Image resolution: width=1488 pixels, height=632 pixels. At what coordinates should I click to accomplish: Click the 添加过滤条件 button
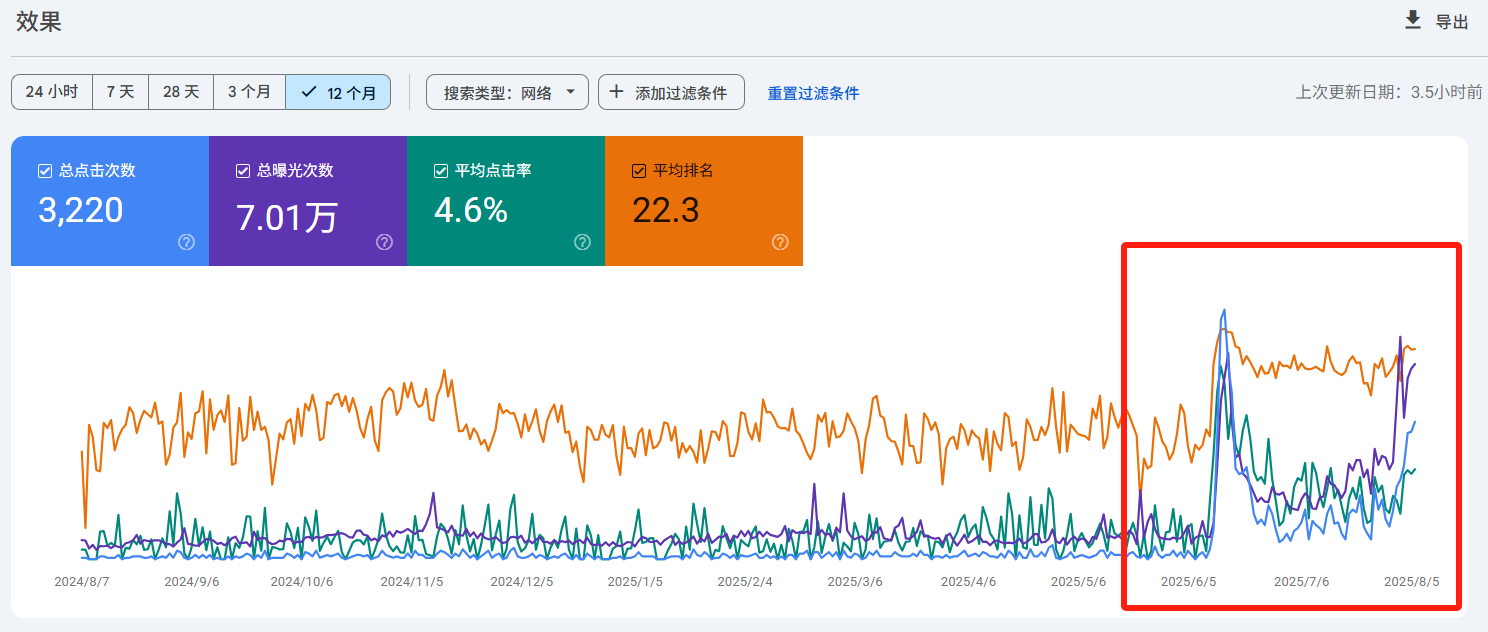pos(671,92)
